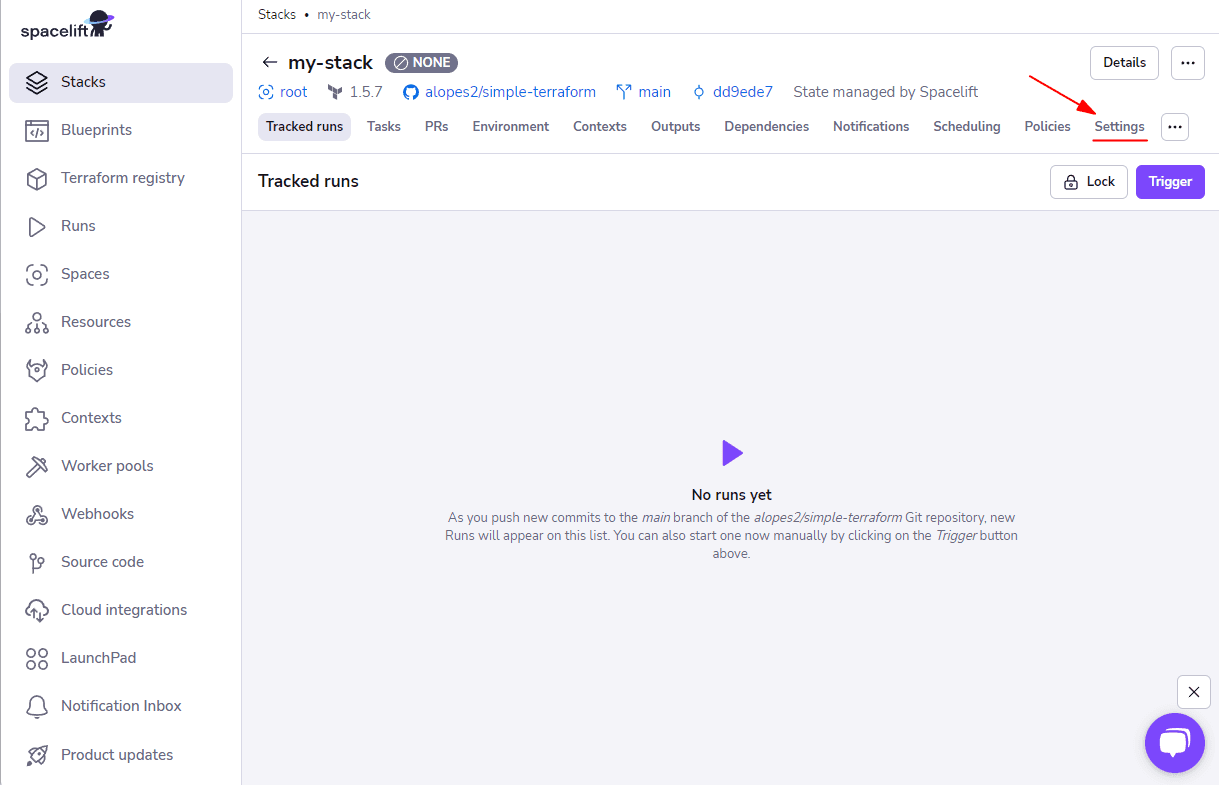Click the Stacks breadcrumb link
This screenshot has height=785, width=1219.
[277, 15]
